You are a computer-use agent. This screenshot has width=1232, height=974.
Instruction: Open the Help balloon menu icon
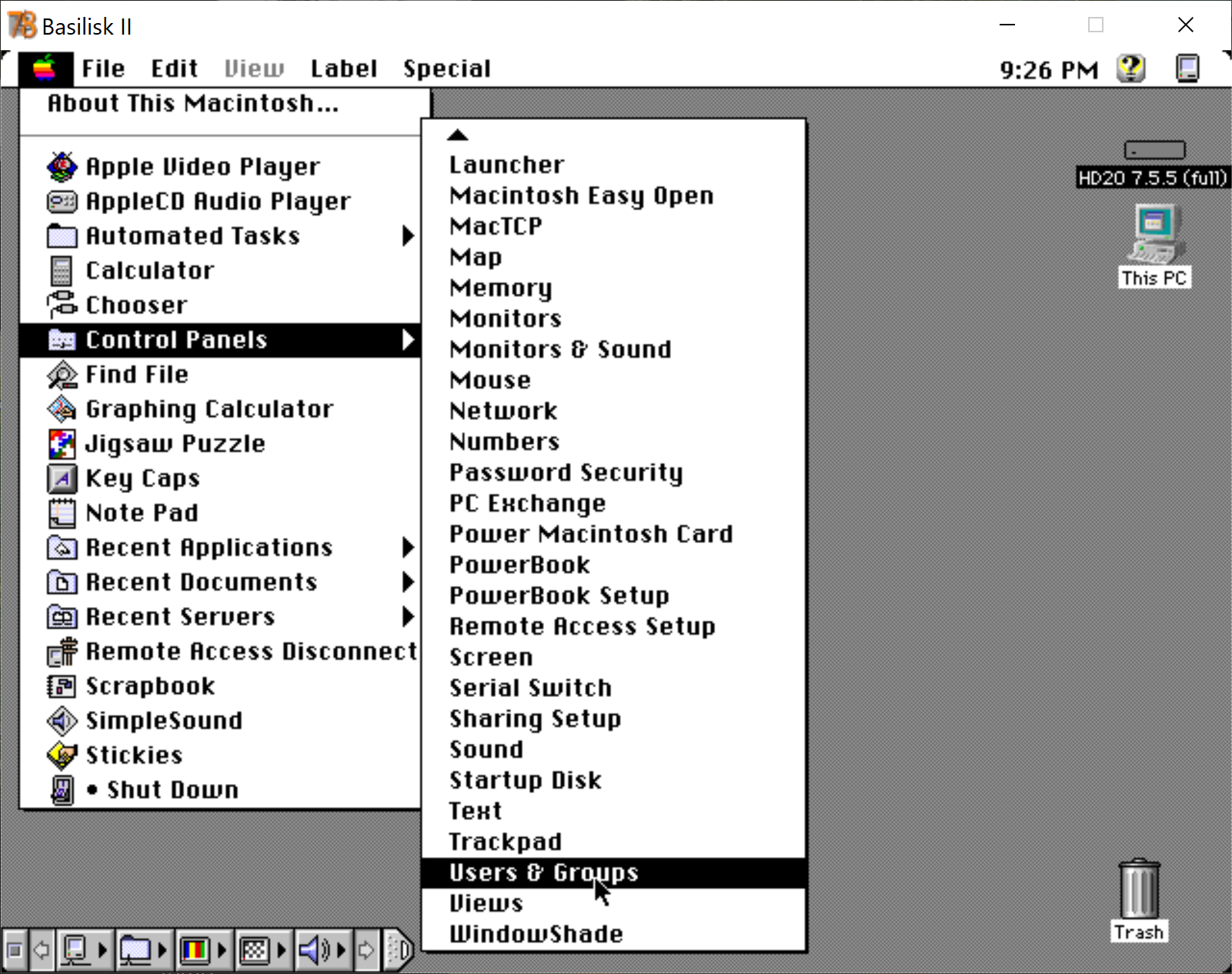point(1131,69)
